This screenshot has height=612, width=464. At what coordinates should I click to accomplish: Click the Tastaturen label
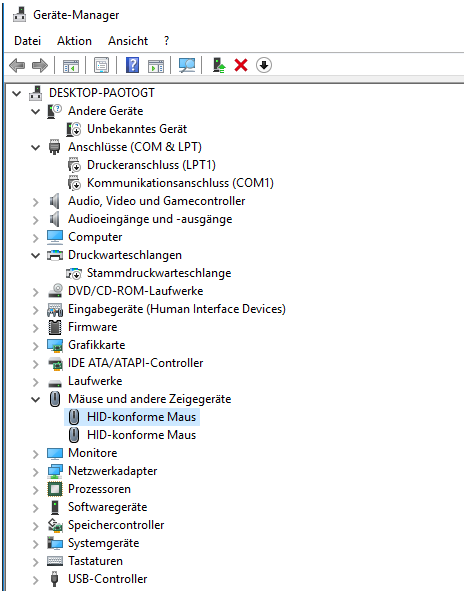(x=96, y=561)
